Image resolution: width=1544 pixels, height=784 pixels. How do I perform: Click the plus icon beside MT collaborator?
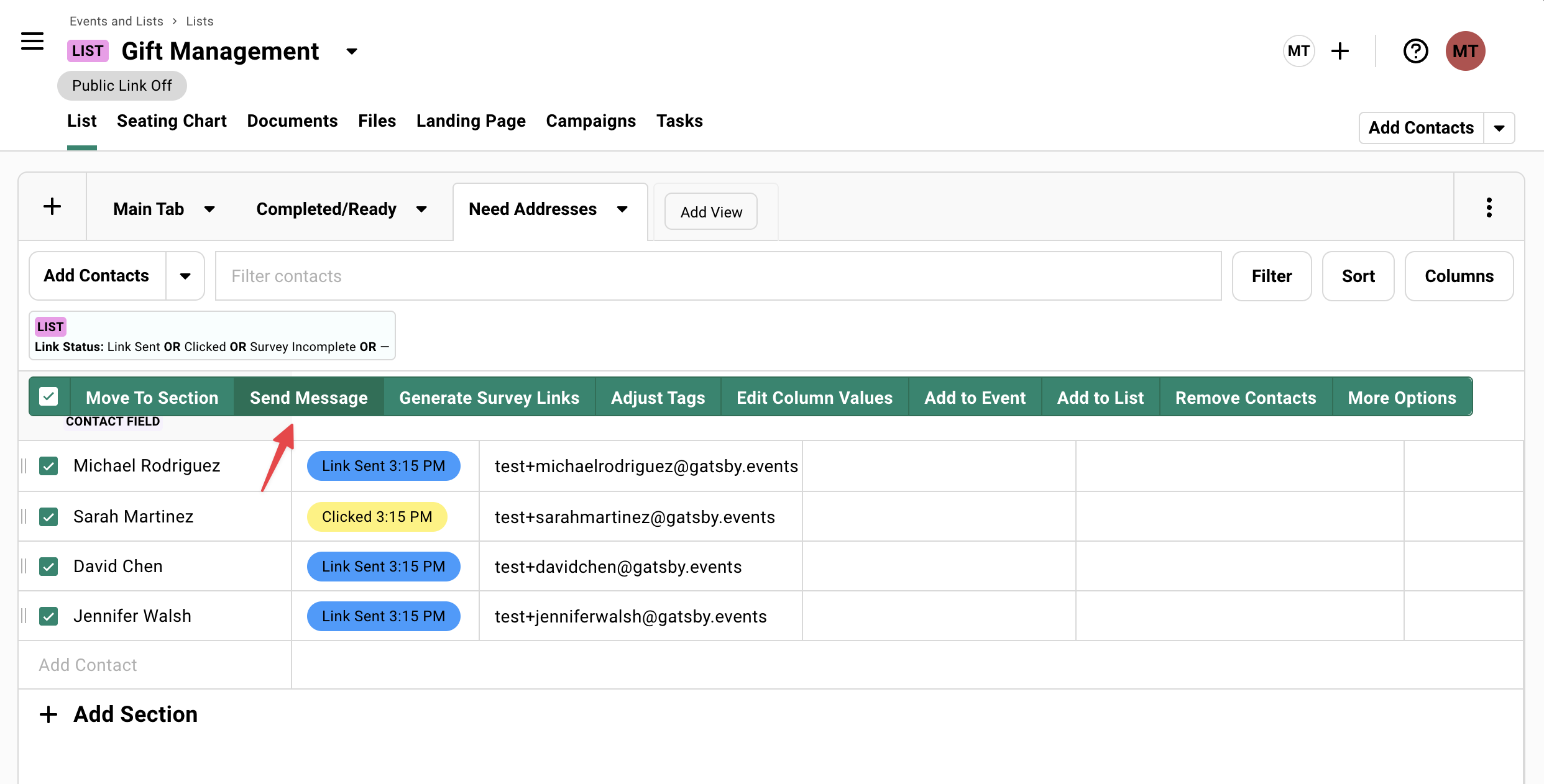tap(1340, 51)
